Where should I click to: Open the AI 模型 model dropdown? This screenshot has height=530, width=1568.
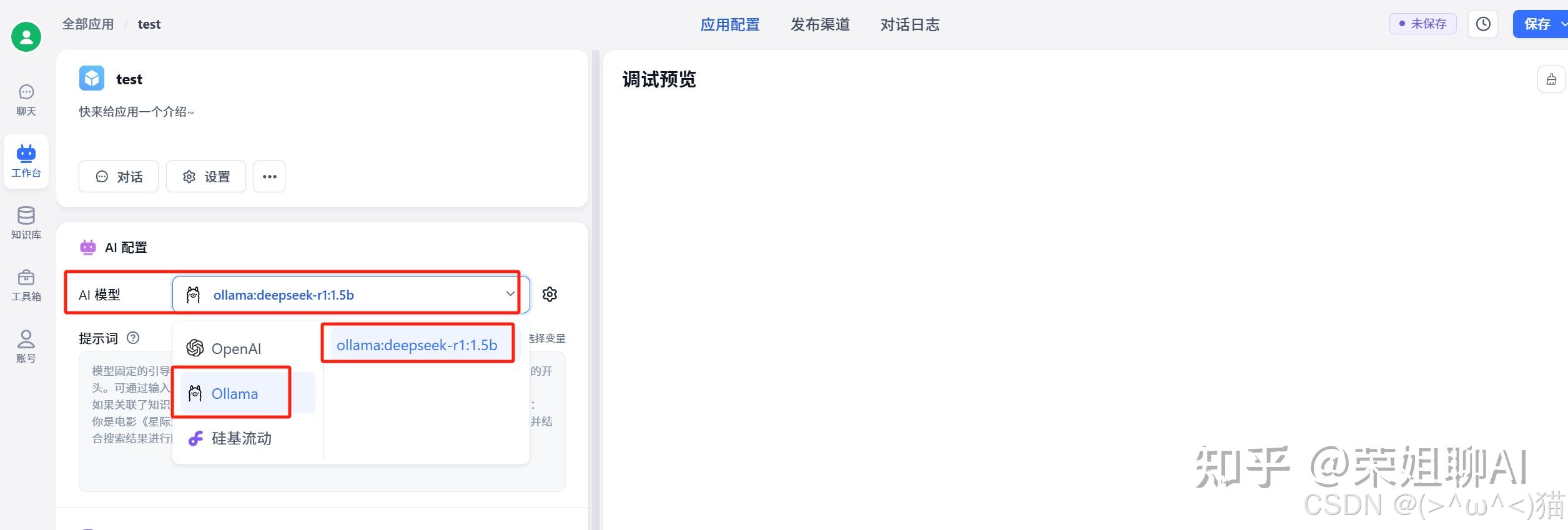pyautogui.click(x=351, y=295)
